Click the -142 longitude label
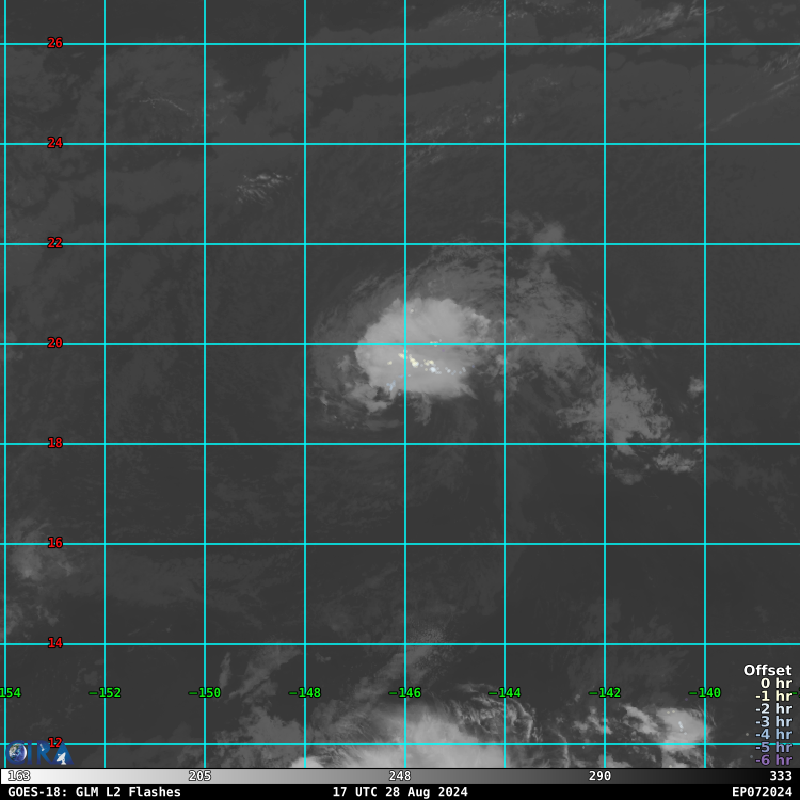This screenshot has height=800, width=800. coord(604,693)
